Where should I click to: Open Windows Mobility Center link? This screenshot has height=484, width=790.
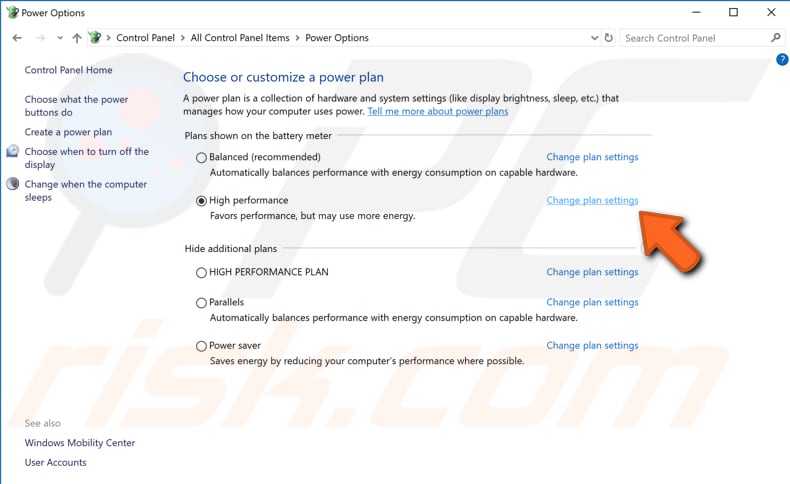tap(80, 443)
